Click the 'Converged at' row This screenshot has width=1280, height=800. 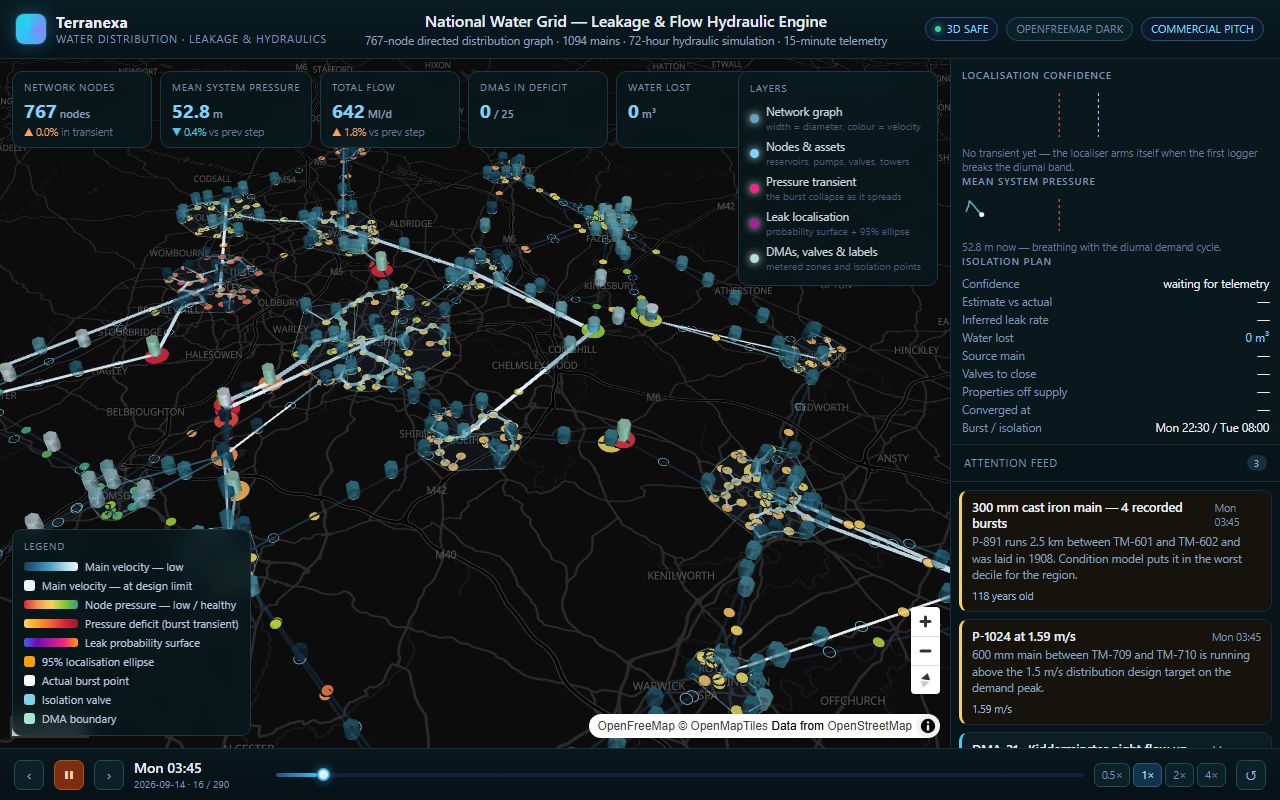(1115, 410)
